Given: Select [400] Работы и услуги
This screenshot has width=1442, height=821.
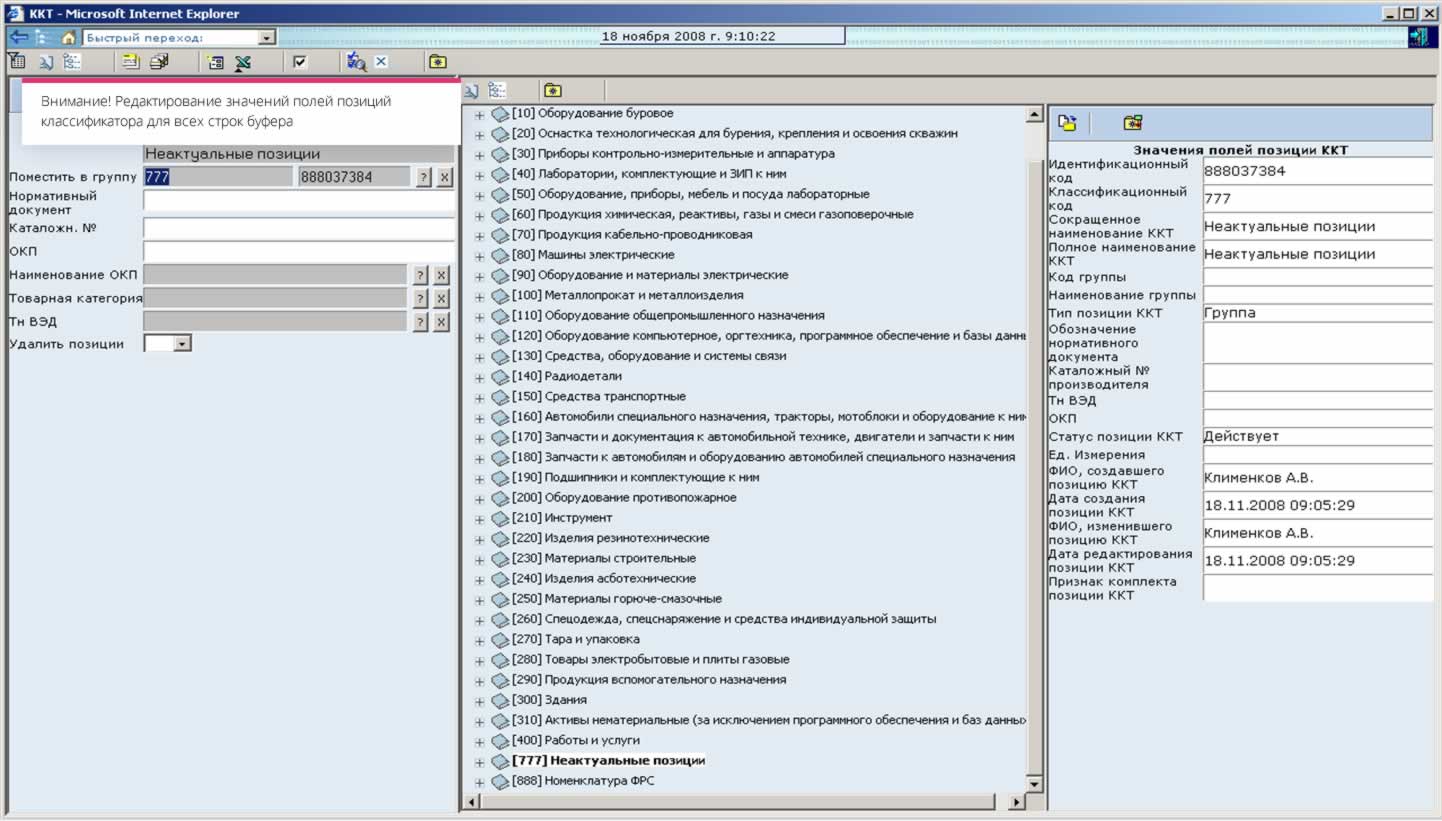Looking at the screenshot, I should point(575,740).
